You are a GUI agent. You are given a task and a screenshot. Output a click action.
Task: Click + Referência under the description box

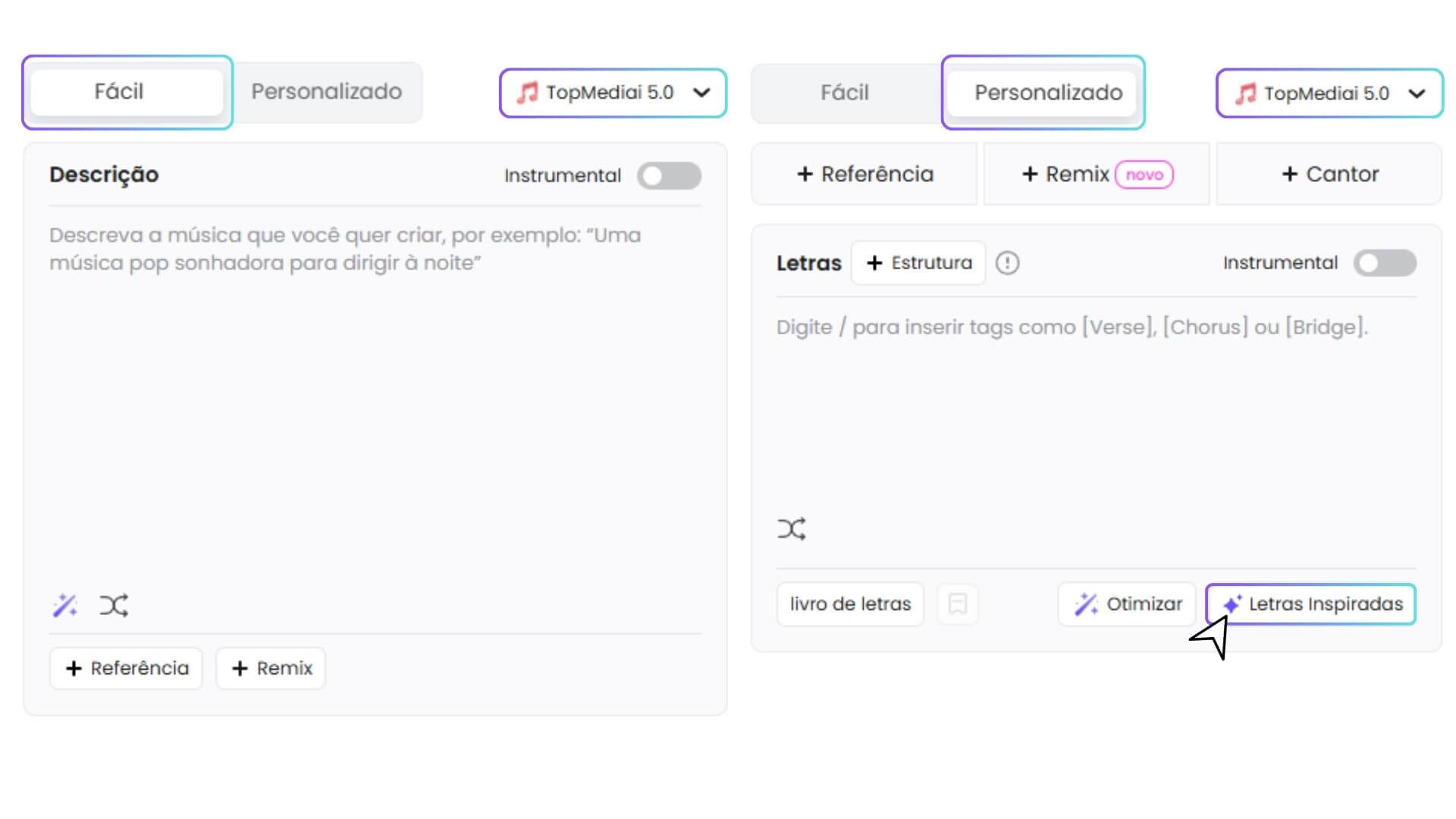pos(127,668)
